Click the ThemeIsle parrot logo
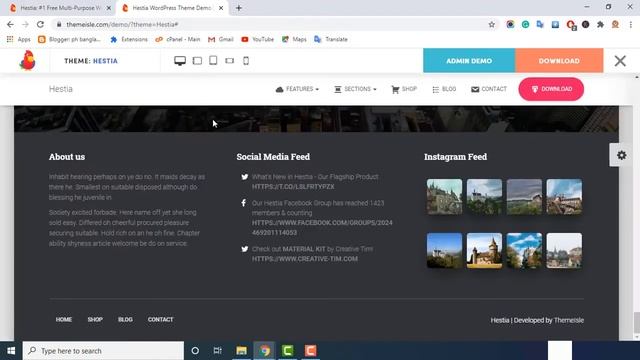 click(28, 60)
